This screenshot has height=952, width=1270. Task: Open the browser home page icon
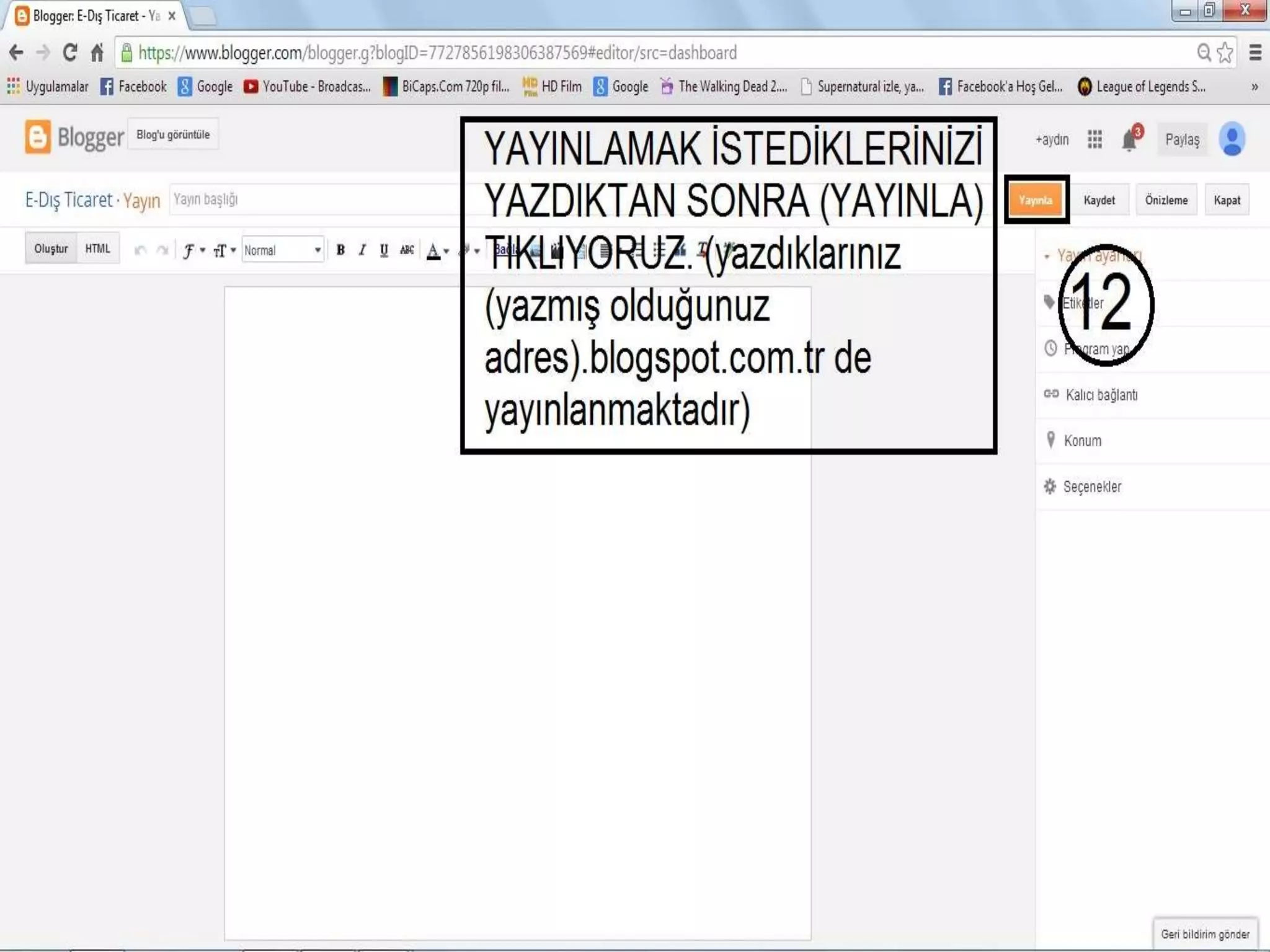tap(97, 53)
